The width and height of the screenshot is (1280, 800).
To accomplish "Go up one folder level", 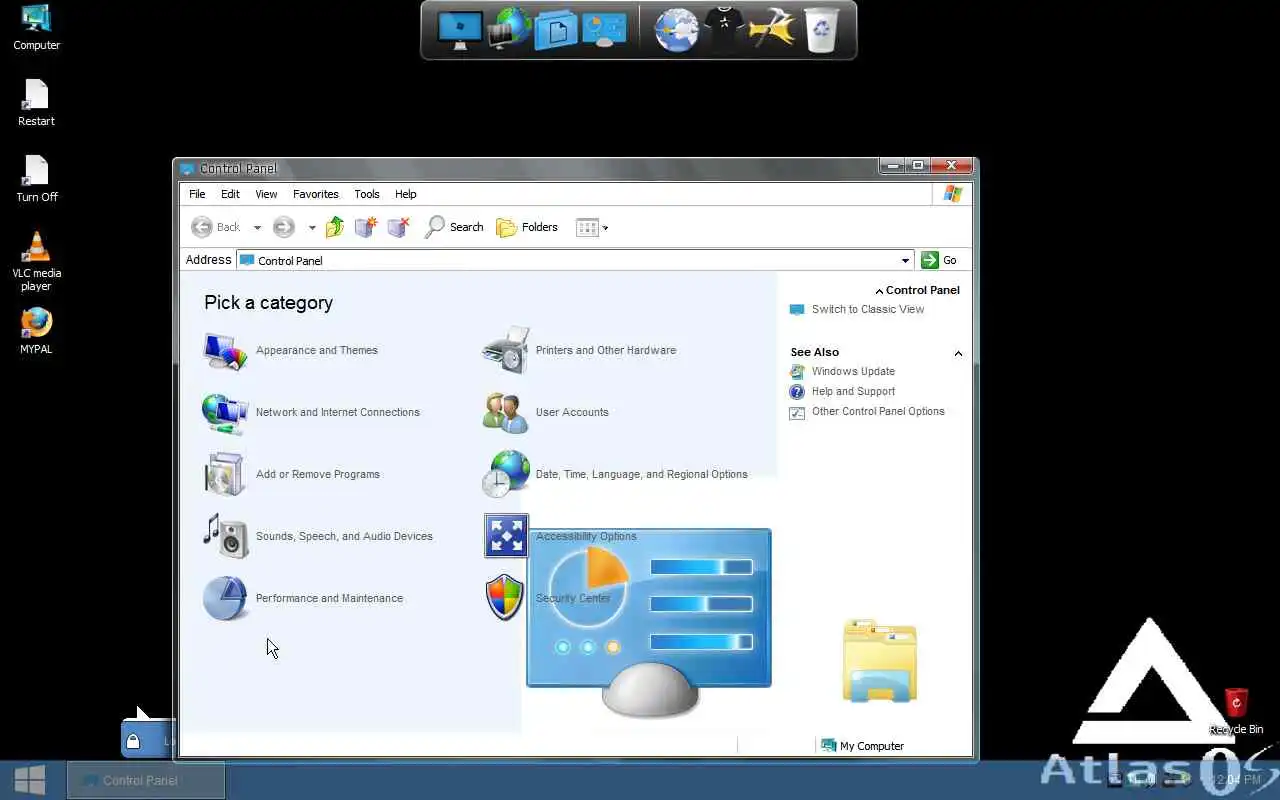I will (x=335, y=227).
